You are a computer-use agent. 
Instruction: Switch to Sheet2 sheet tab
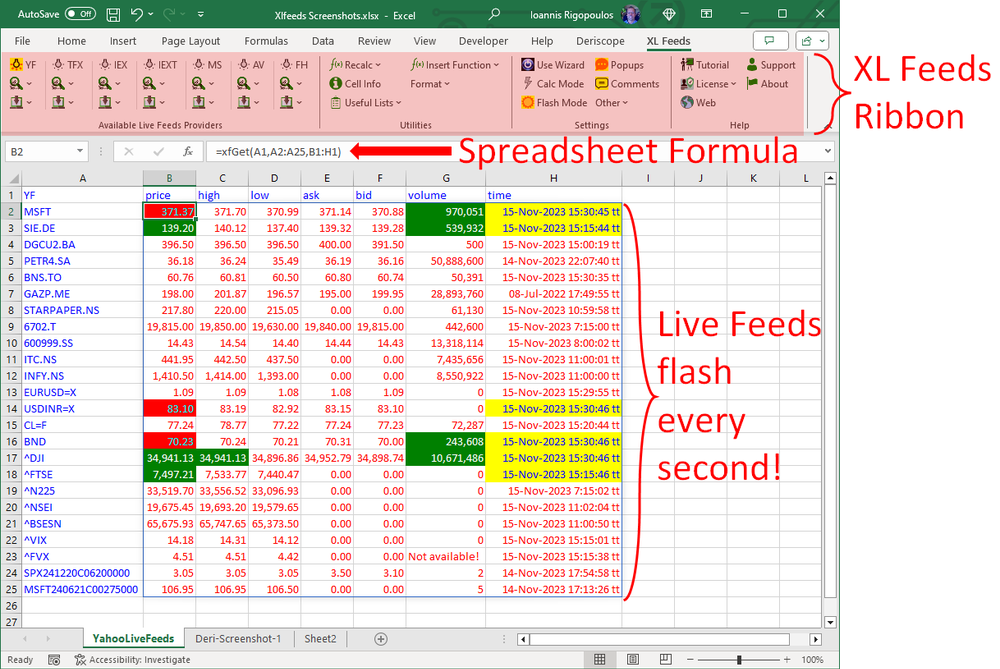[x=320, y=638]
